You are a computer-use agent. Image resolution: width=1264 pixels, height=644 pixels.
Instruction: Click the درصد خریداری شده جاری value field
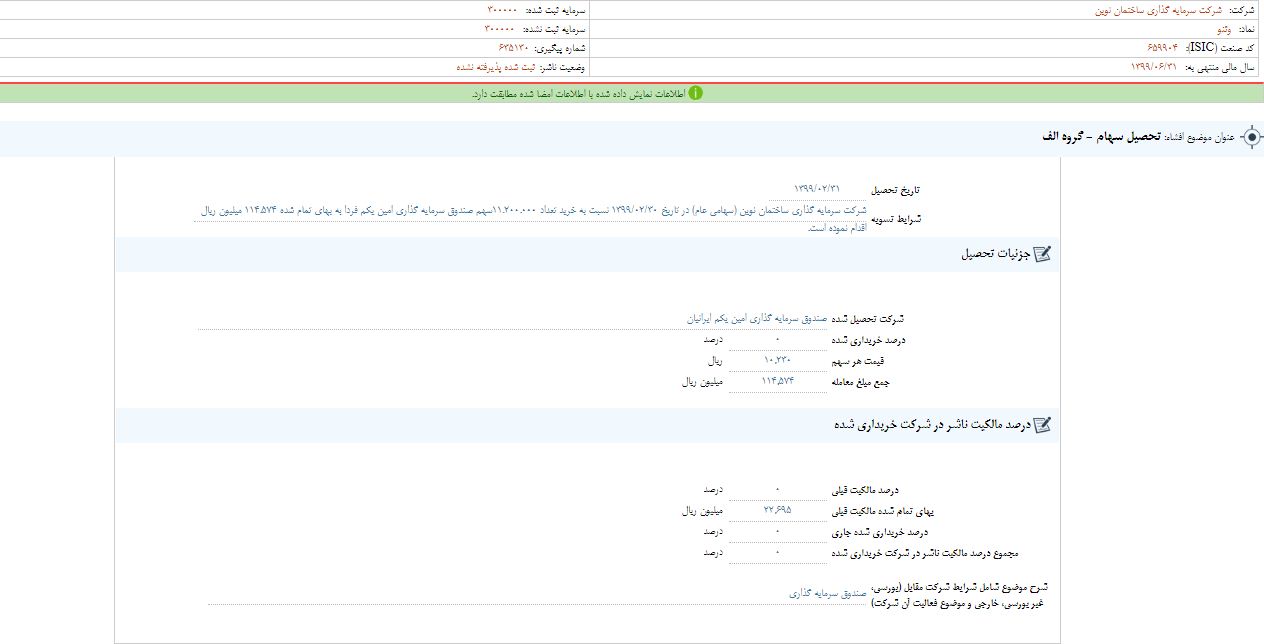click(x=777, y=532)
